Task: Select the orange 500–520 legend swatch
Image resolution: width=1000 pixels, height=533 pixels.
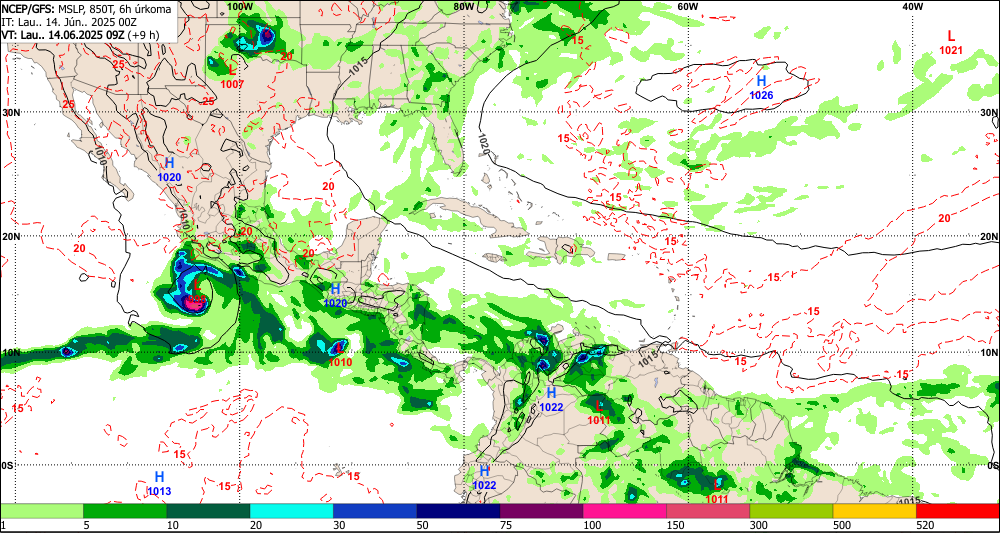Action: click(874, 511)
